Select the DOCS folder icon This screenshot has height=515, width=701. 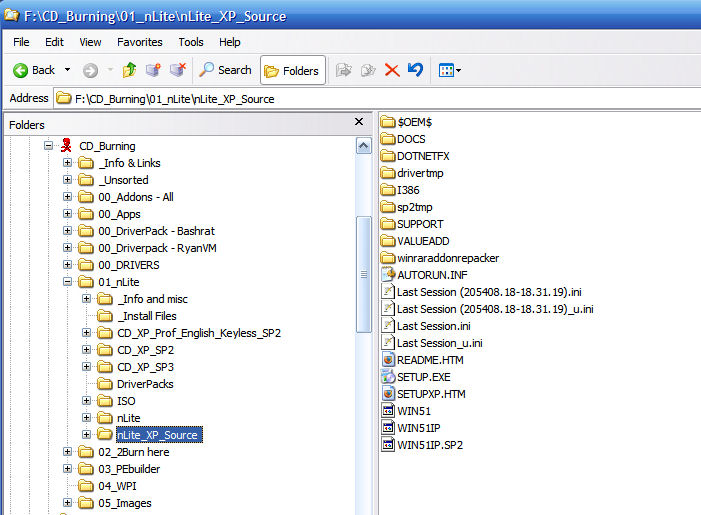pos(388,139)
